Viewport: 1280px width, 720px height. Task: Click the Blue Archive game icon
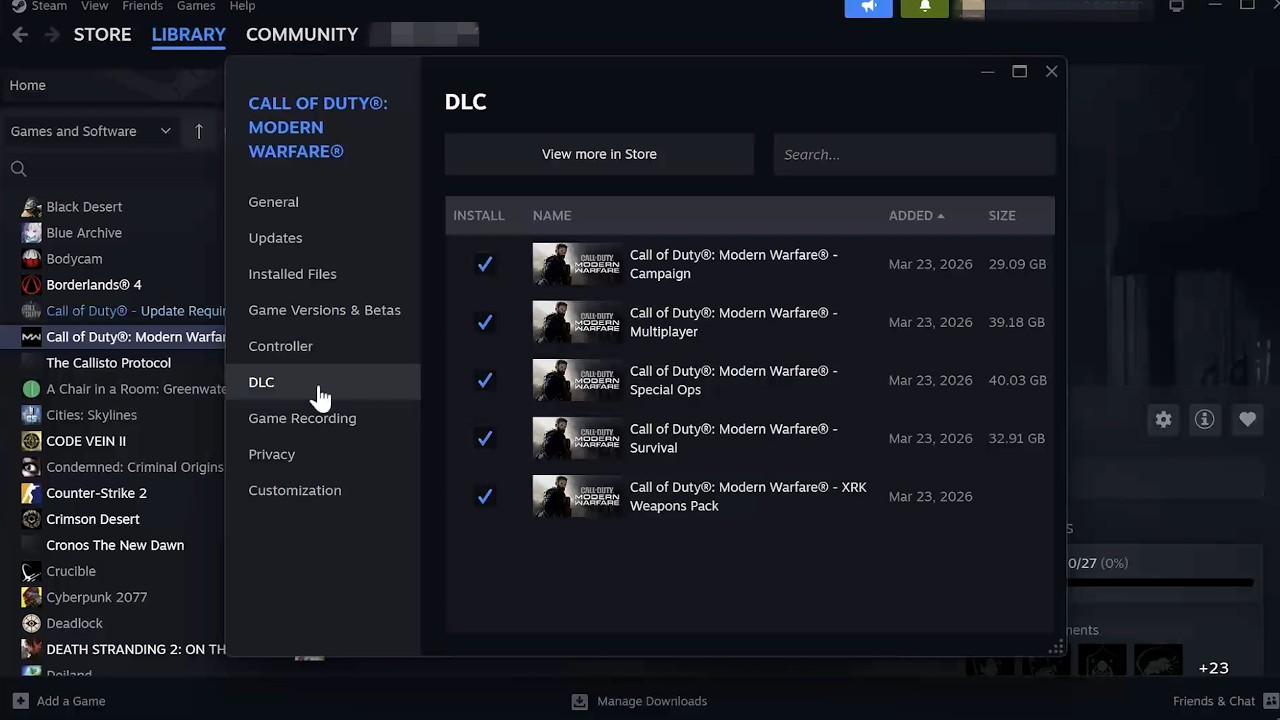31,233
